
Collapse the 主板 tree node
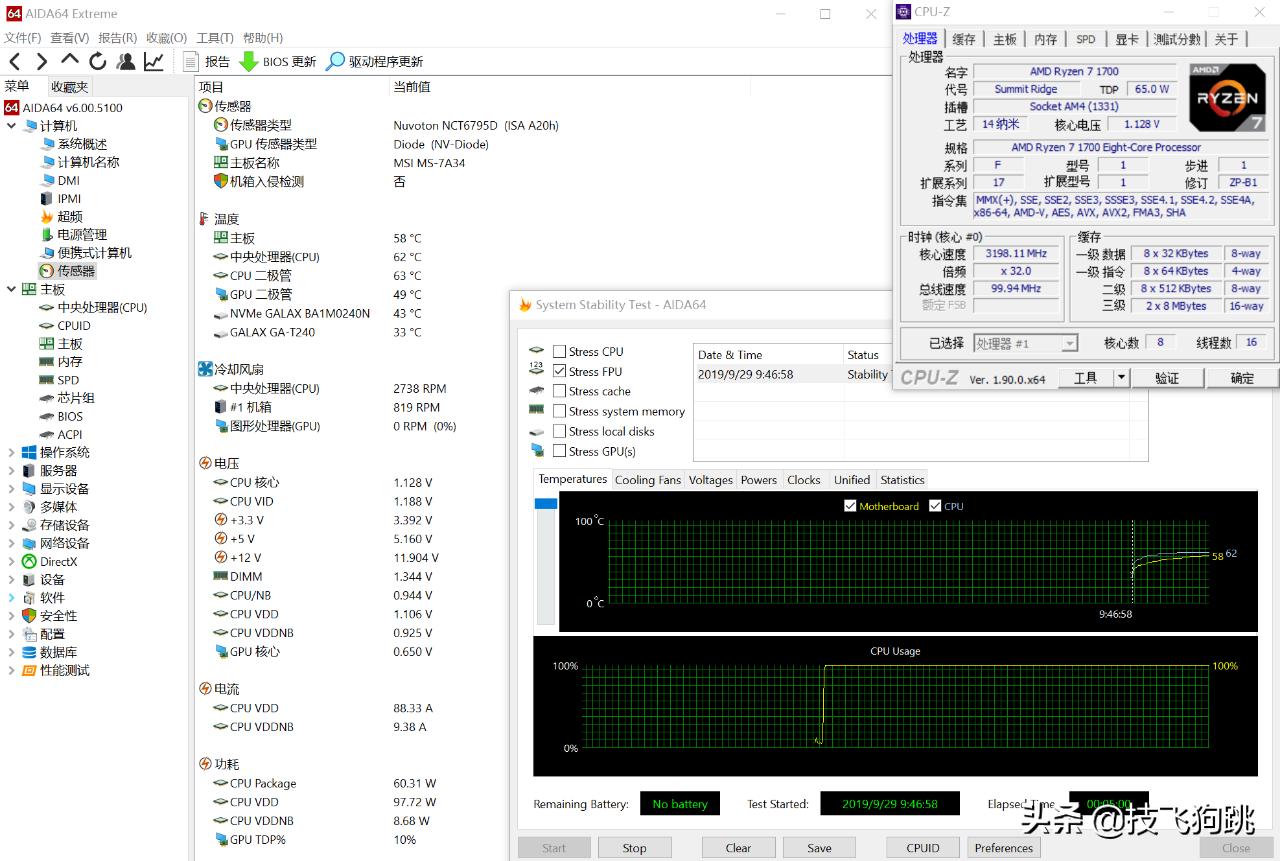11,290
